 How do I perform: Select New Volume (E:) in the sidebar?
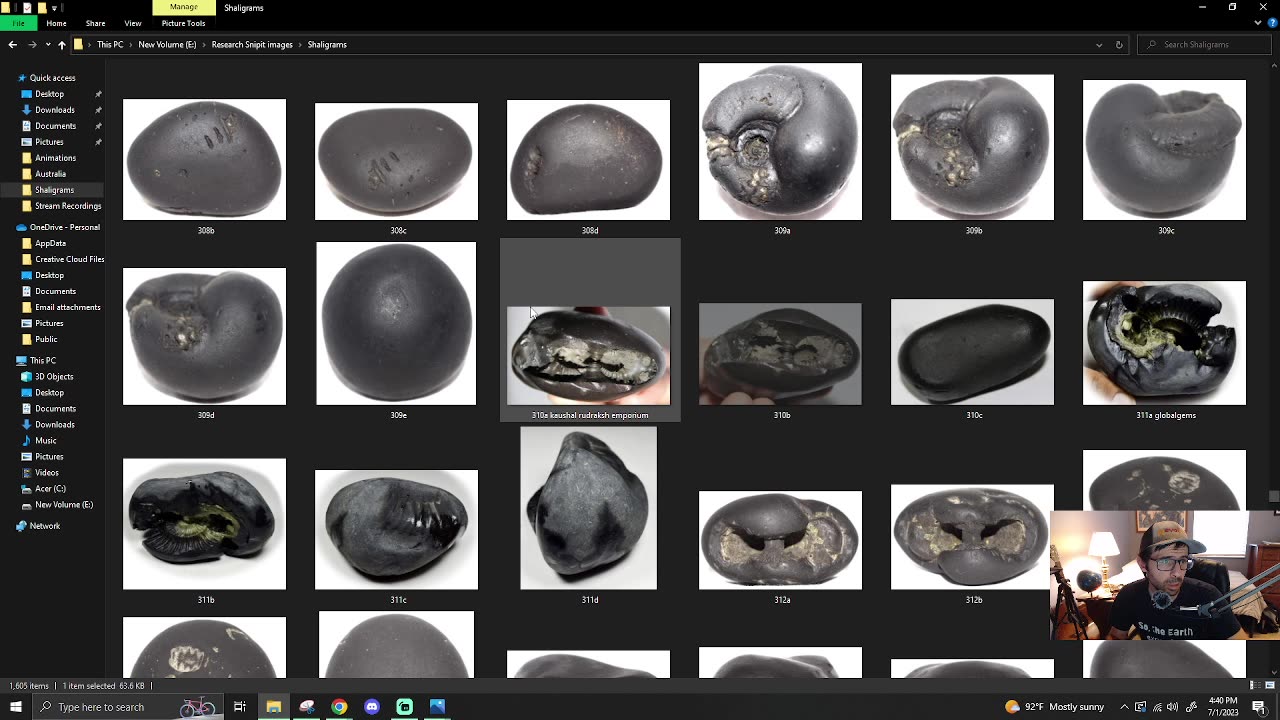point(64,505)
